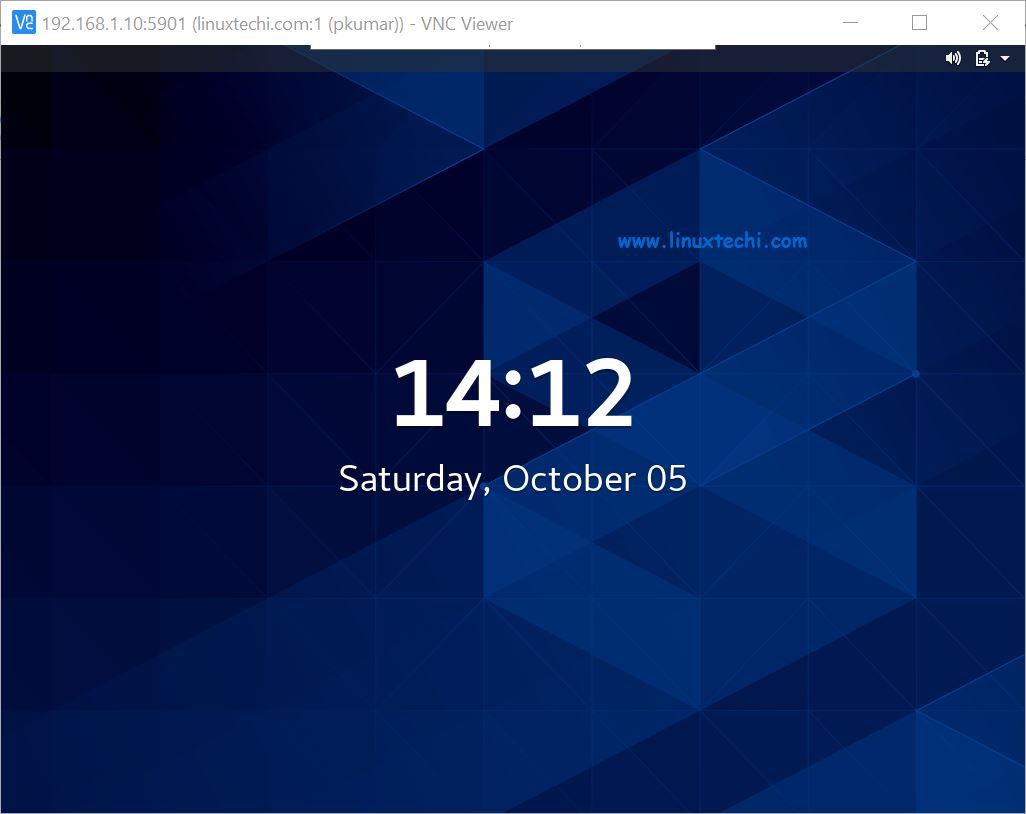Toggle mute from the lock screen status area
The width and height of the screenshot is (1026, 814).
[x=953, y=58]
